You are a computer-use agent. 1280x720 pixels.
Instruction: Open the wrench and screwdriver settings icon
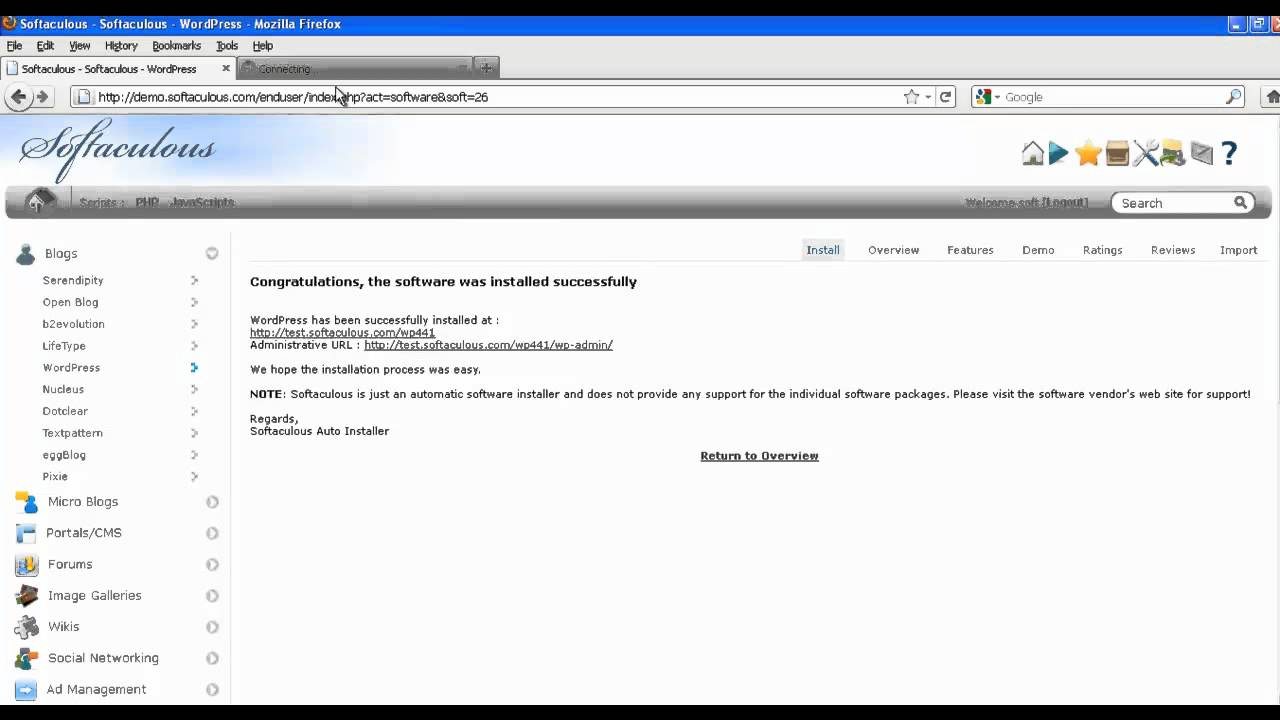tap(1145, 153)
